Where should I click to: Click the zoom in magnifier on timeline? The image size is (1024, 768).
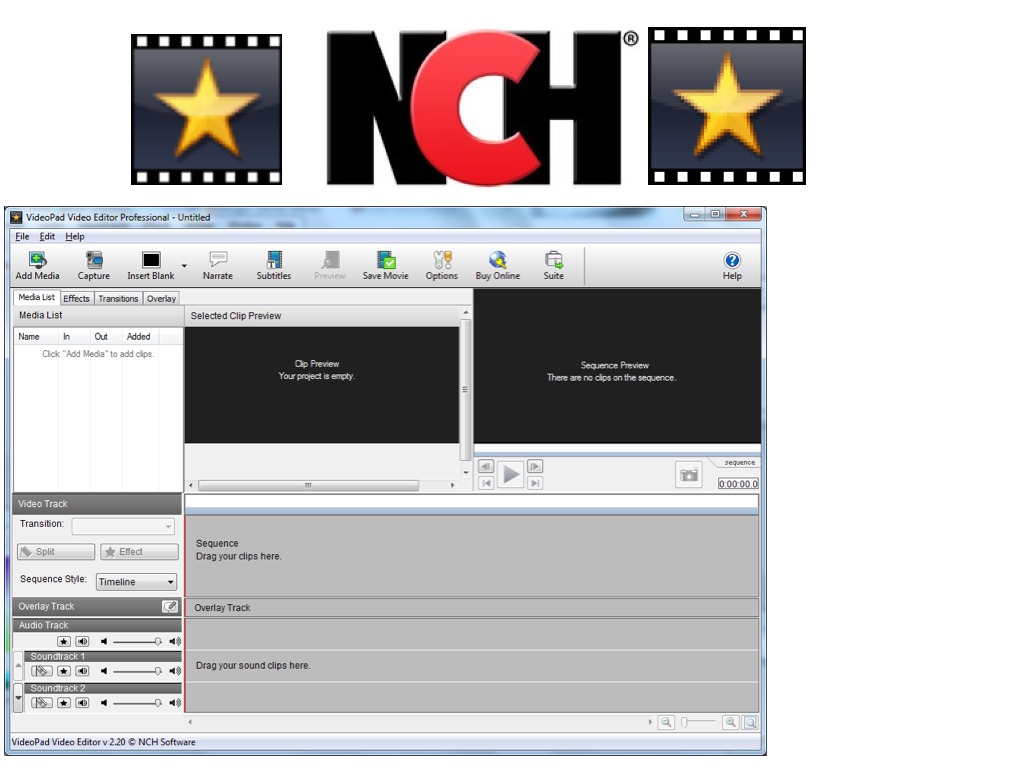point(731,722)
